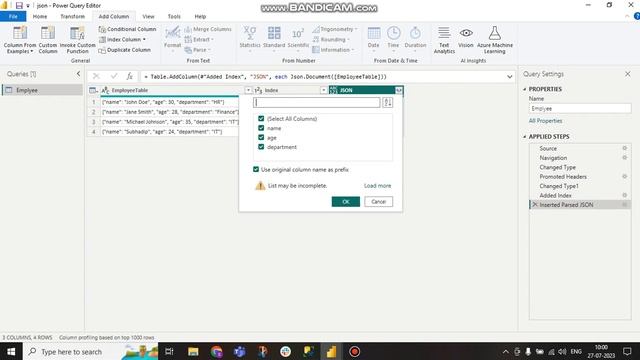Click the taskbar search box
Screen dimensions: 640x360
click(91, 351)
